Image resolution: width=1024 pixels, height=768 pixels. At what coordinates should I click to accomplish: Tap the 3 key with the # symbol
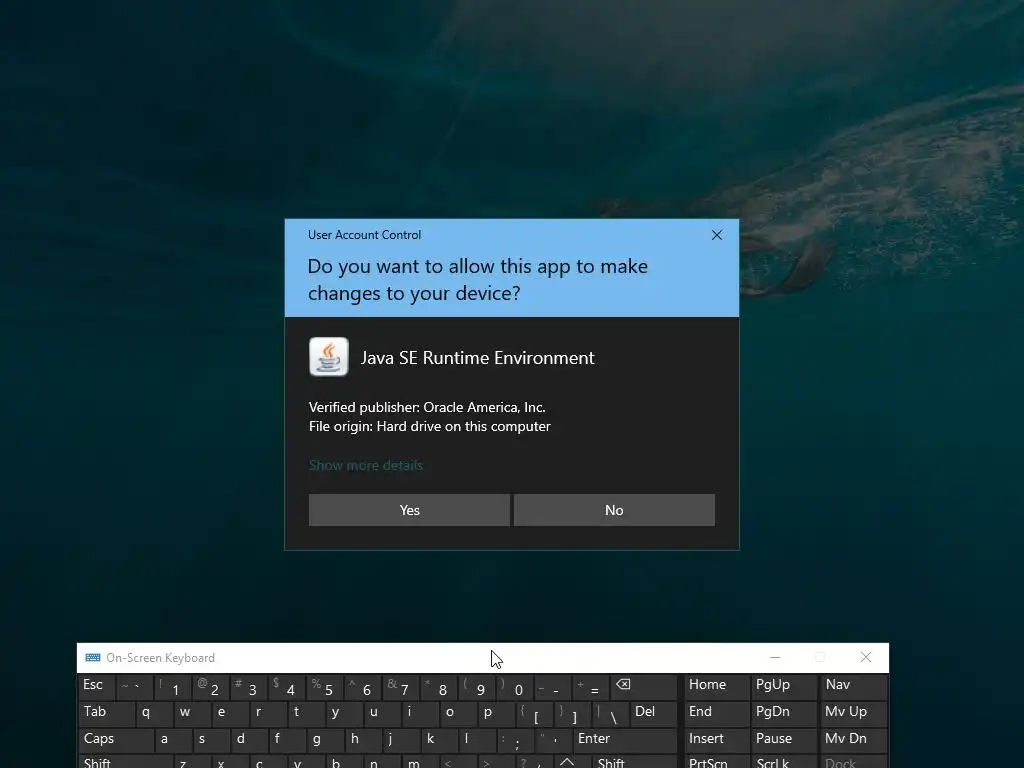click(x=249, y=686)
